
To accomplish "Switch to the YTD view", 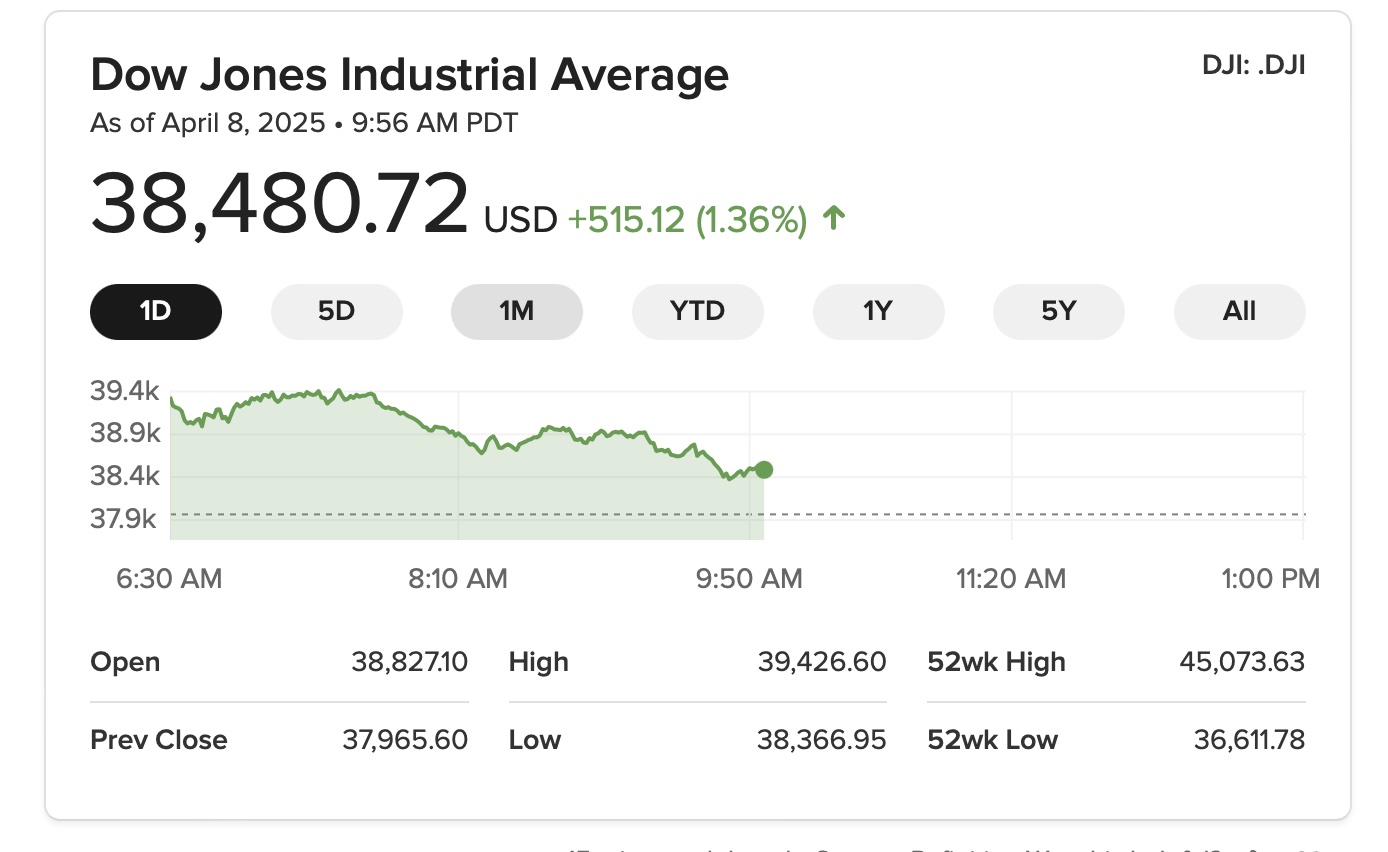I will tap(697, 311).
